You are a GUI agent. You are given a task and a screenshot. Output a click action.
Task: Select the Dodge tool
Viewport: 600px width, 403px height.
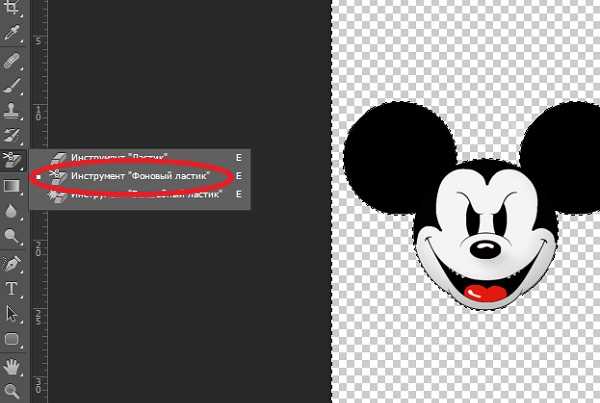coord(11,236)
